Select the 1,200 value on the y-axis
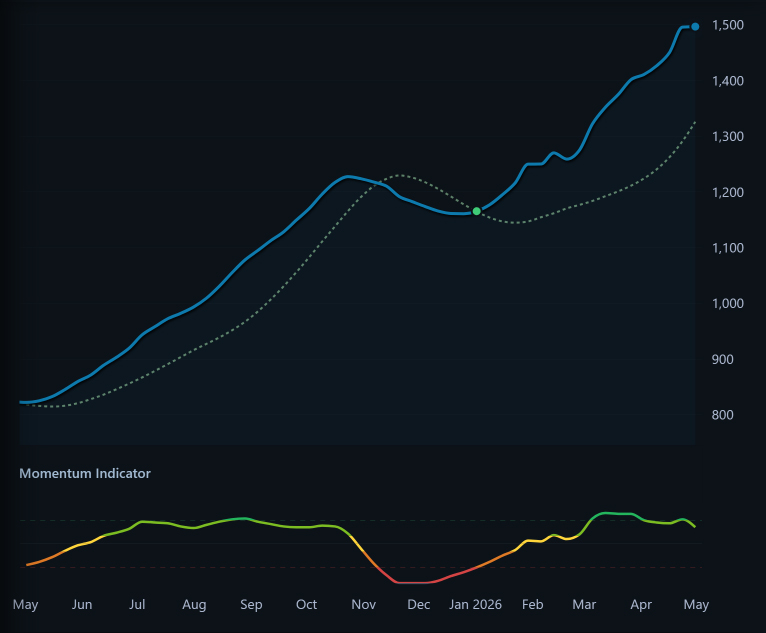The width and height of the screenshot is (766, 633). click(727, 192)
